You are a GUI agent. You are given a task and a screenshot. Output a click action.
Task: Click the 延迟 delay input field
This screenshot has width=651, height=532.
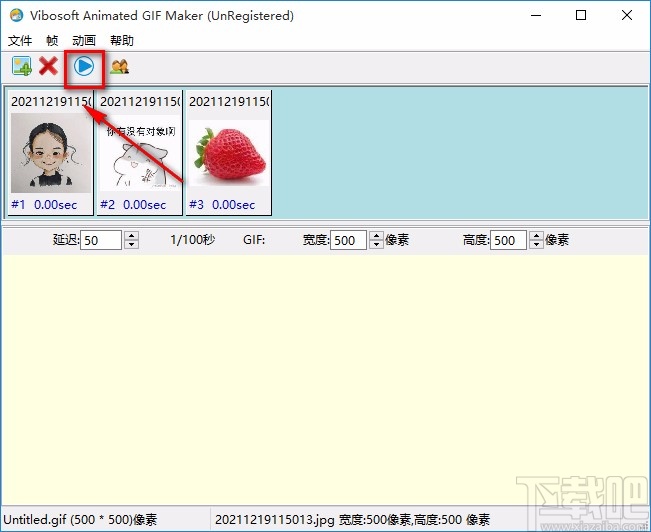tap(101, 240)
